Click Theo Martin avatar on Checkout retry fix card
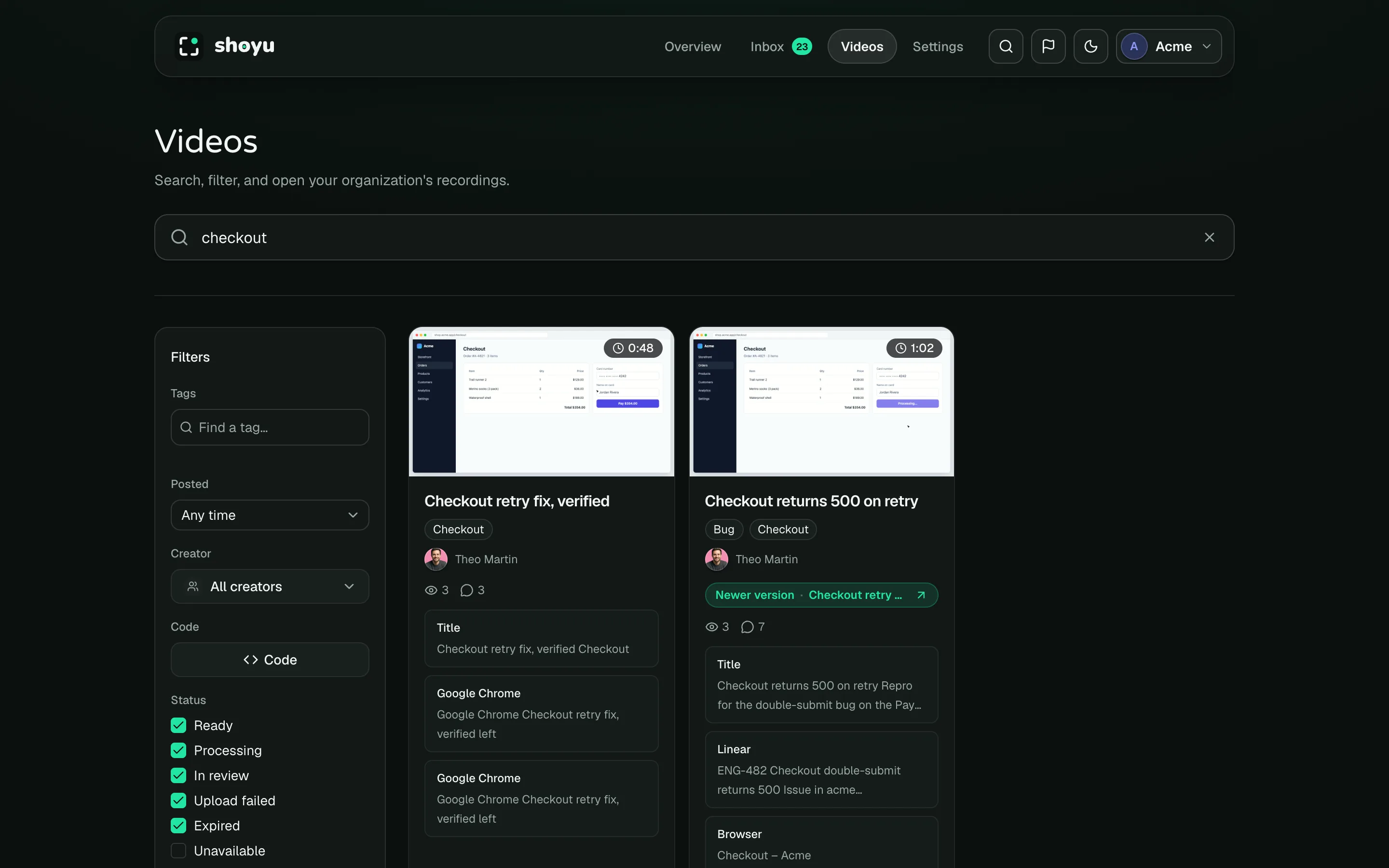The height and width of the screenshot is (868, 1389). 436,559
